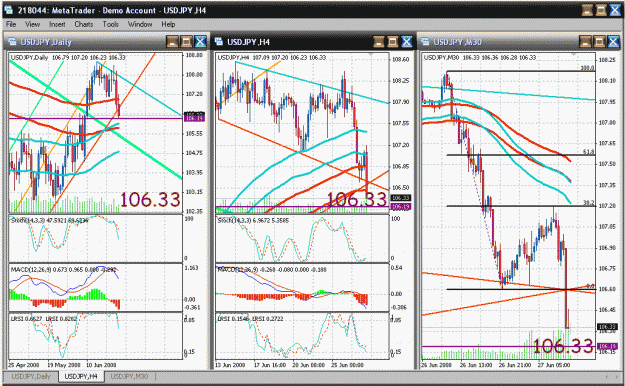Click the 25 Apr 2008 date on Daily time axis

24,365
